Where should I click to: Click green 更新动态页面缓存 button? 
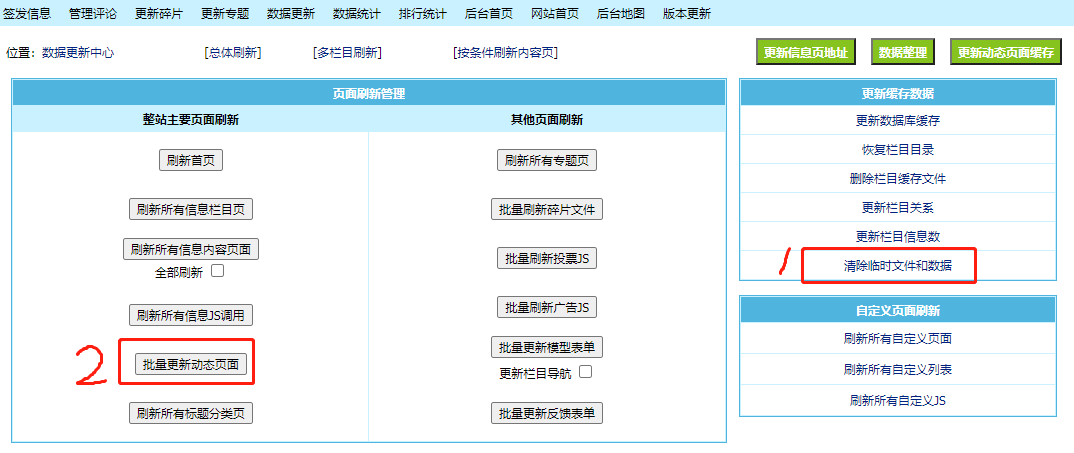coord(1005,53)
